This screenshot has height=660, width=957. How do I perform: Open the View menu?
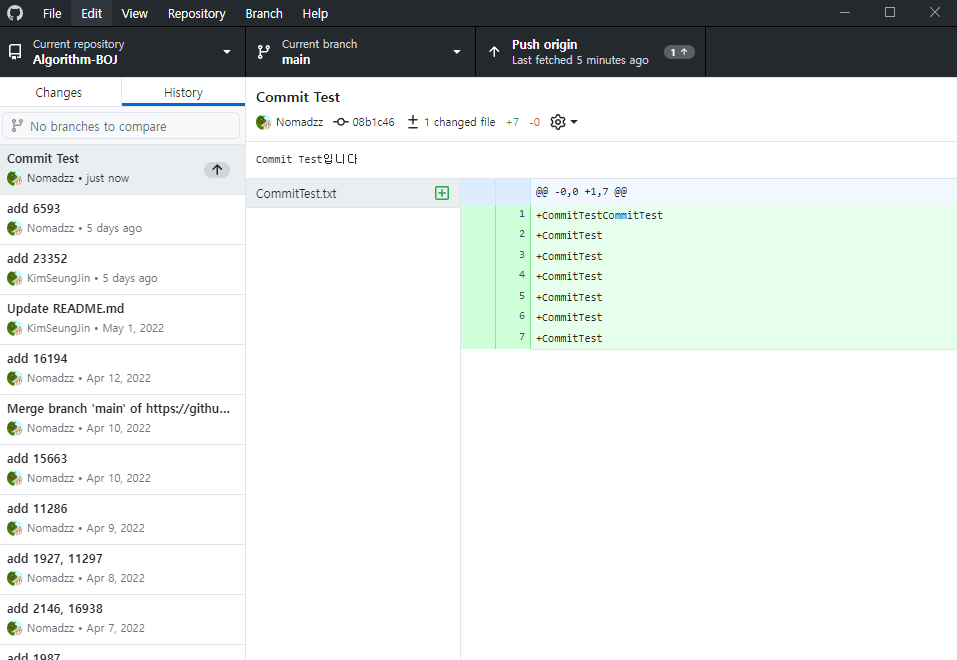(134, 13)
